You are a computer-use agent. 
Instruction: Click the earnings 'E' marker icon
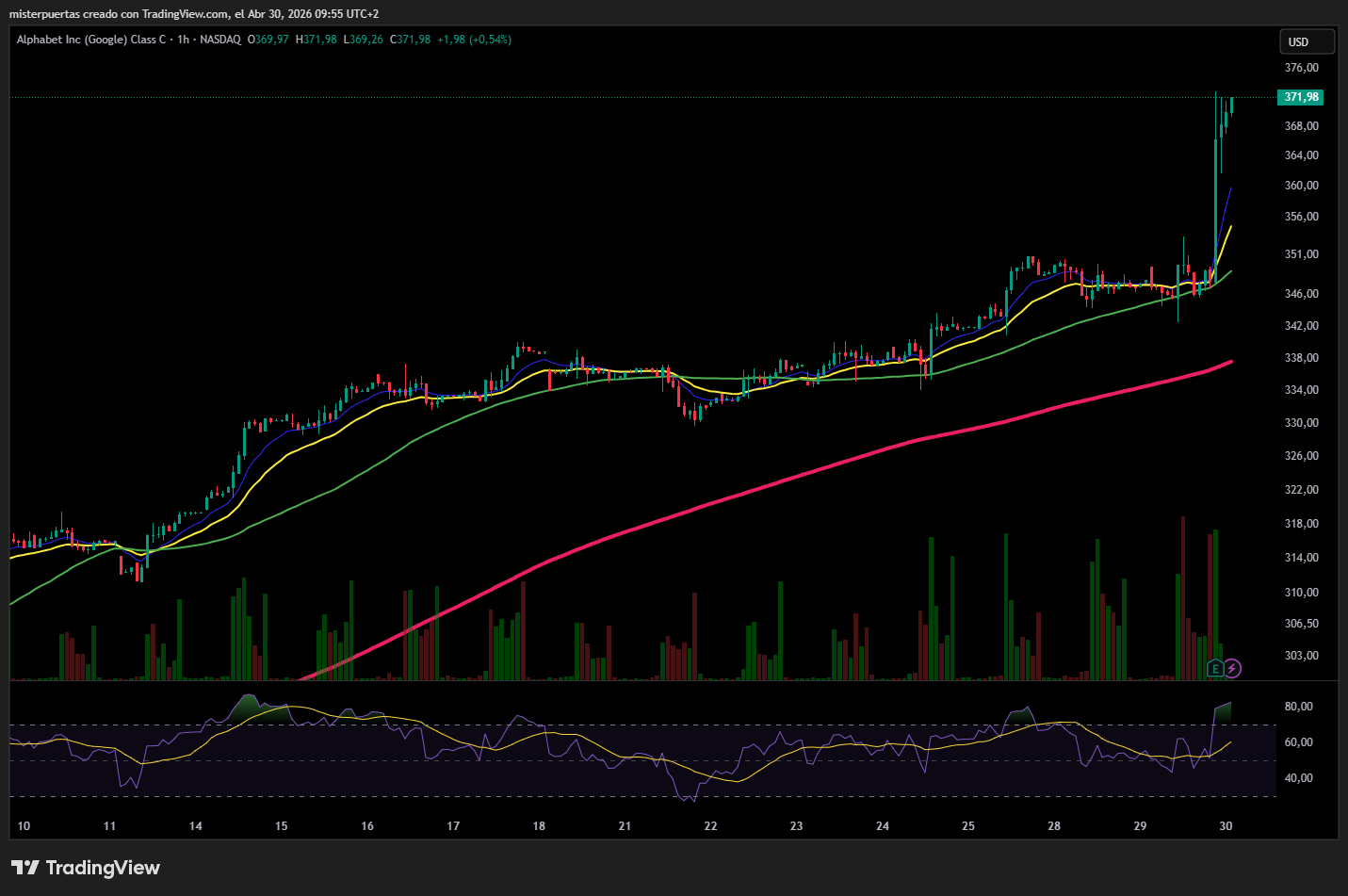tap(1215, 669)
